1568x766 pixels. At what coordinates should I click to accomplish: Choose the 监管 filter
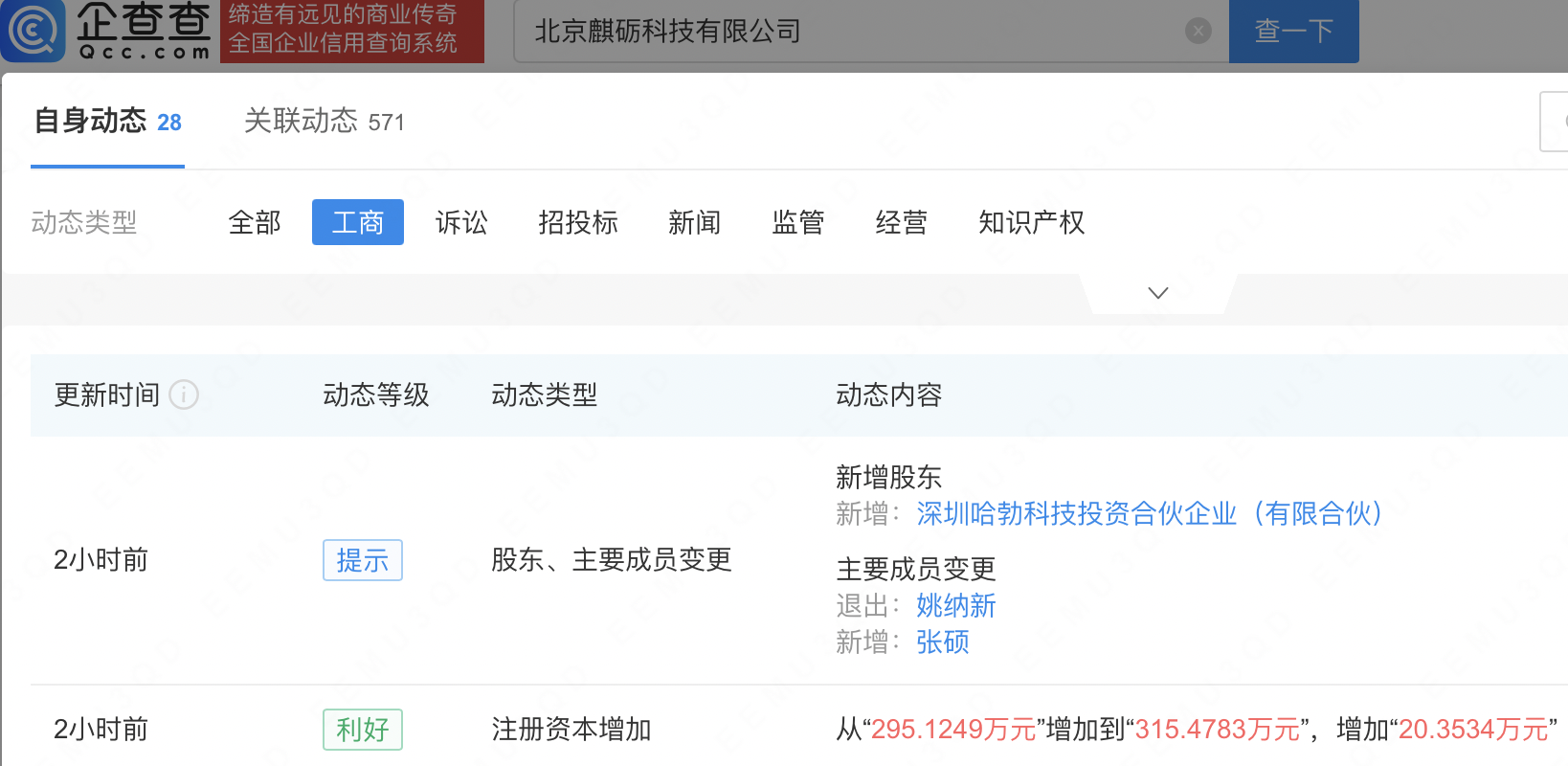click(x=797, y=222)
